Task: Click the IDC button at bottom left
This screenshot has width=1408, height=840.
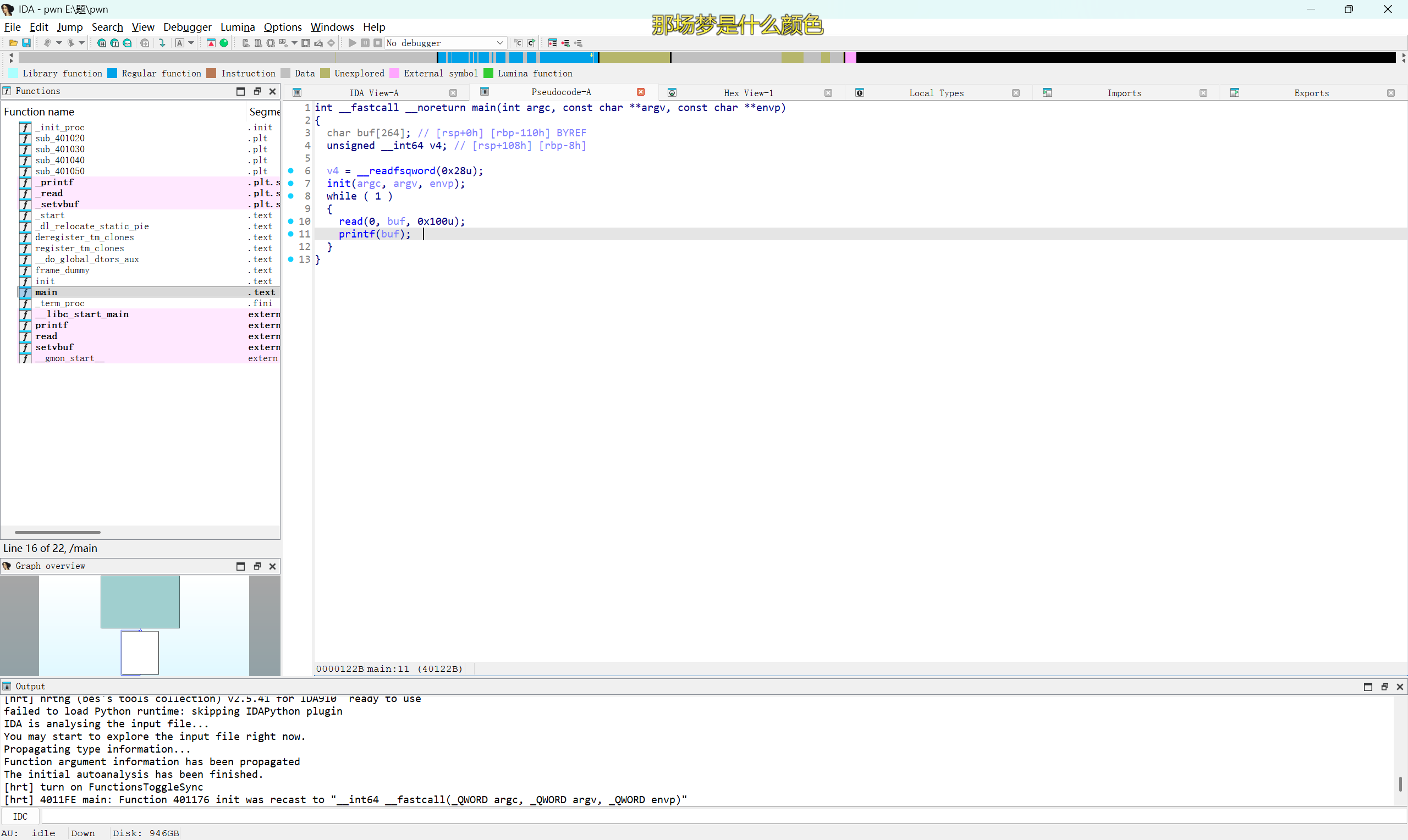Action: 20,816
